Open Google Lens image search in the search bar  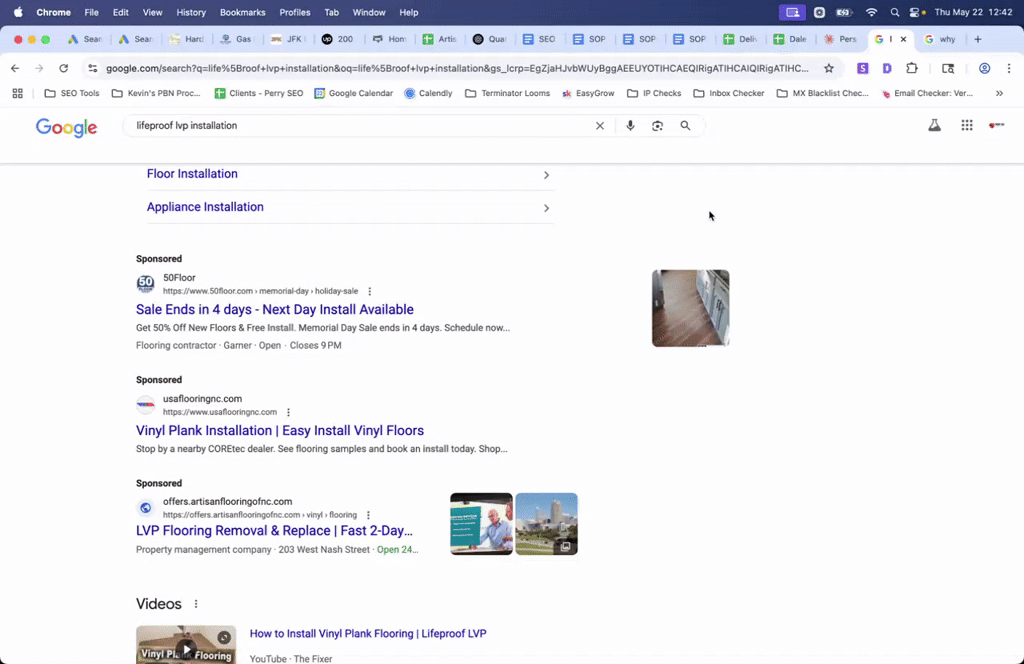657,126
